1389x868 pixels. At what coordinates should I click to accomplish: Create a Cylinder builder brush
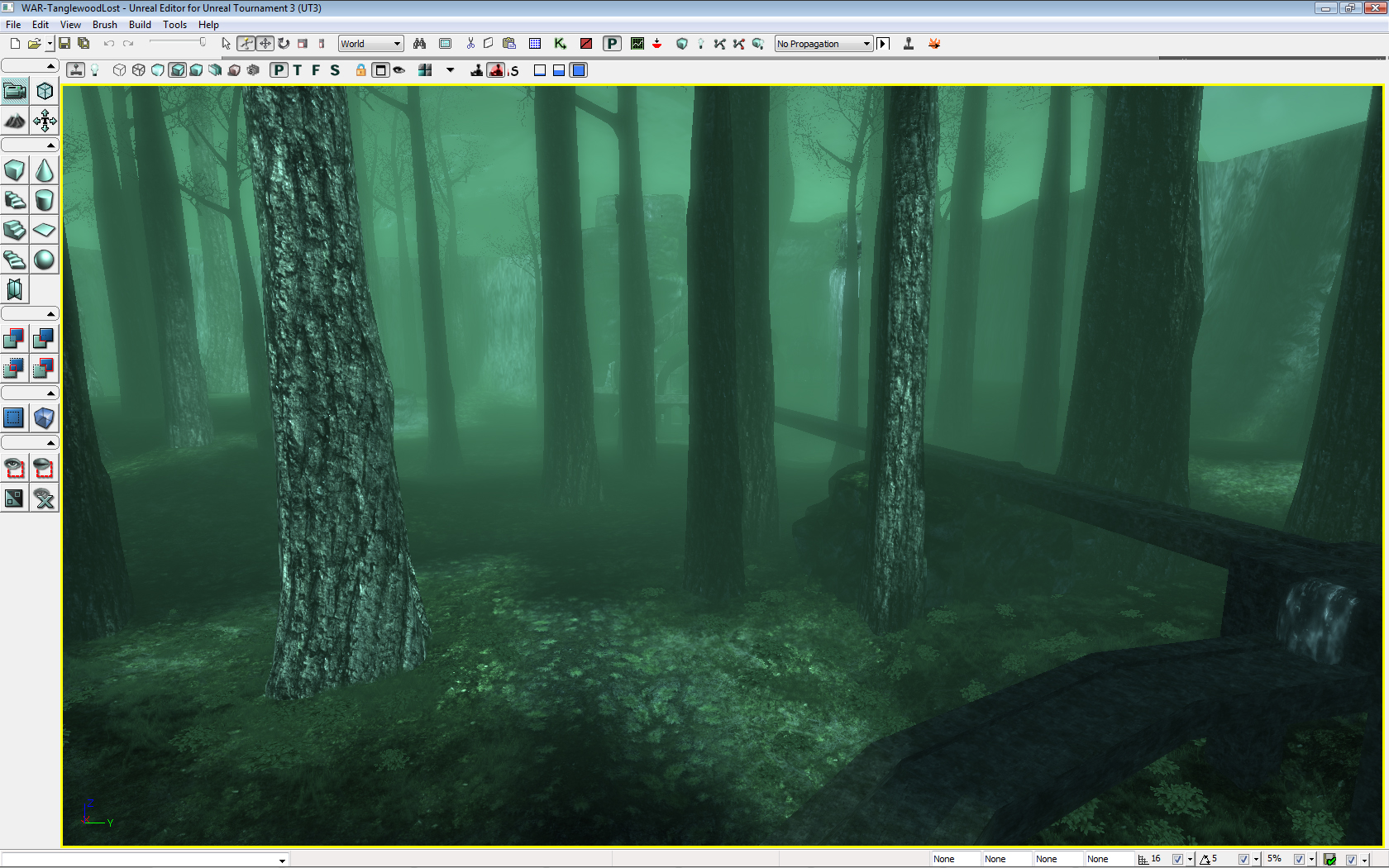click(x=45, y=200)
